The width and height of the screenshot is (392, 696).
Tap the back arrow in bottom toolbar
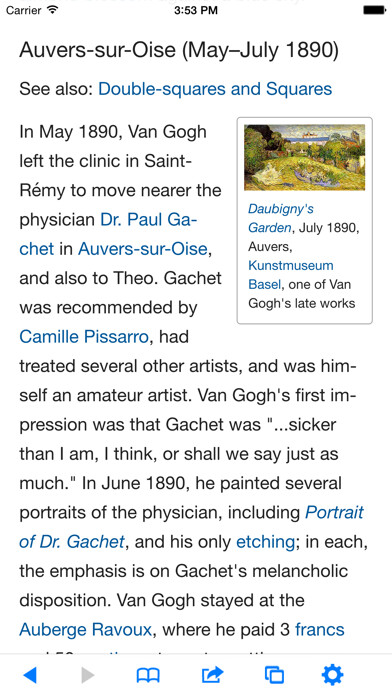coord(30,675)
